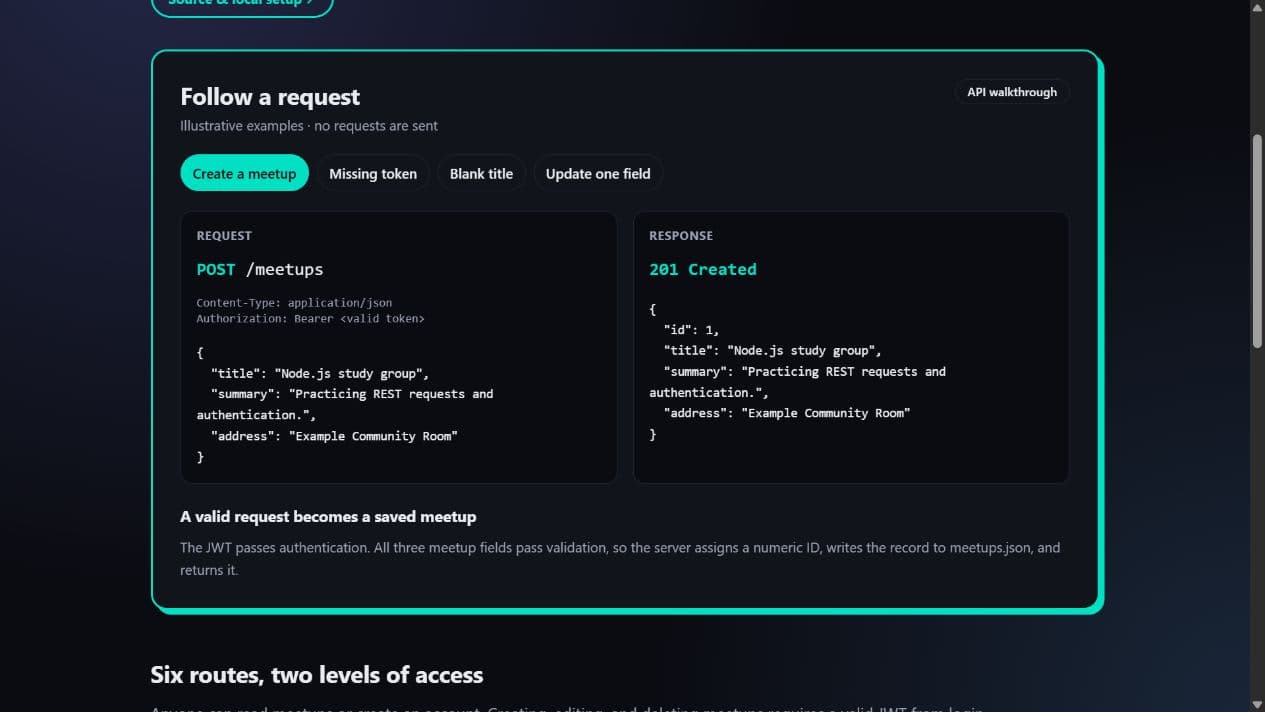This screenshot has height=712, width=1265.
Task: Click the scrollbar down arrow
Action: tap(1257, 704)
